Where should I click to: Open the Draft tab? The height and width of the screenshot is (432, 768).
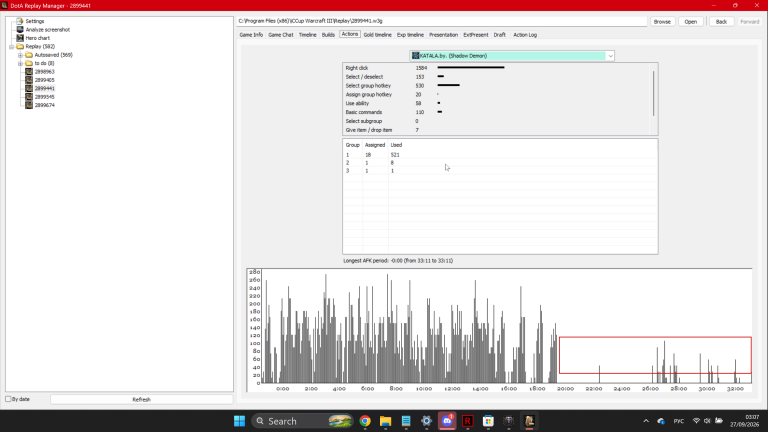point(500,35)
